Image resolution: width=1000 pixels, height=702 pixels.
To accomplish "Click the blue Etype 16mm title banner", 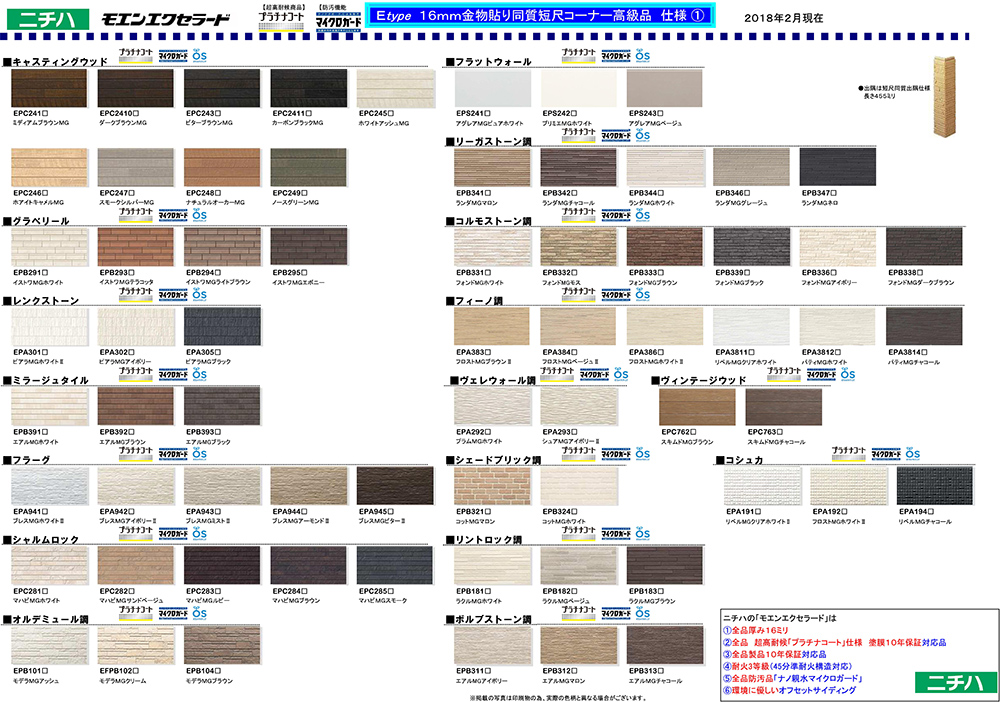I will (x=540, y=16).
